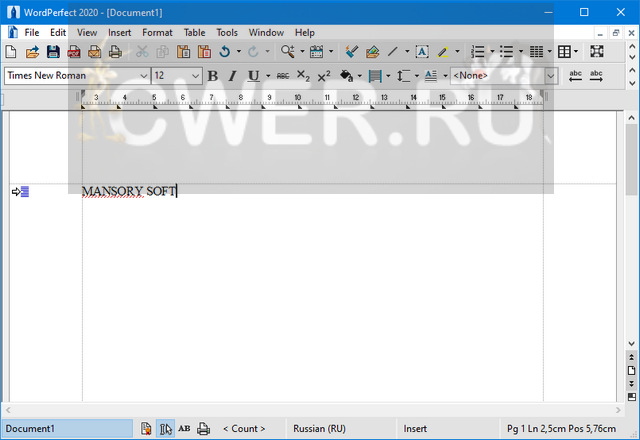The width and height of the screenshot is (640, 440).
Task: Click the Publish to PDF icon
Action: [74, 51]
